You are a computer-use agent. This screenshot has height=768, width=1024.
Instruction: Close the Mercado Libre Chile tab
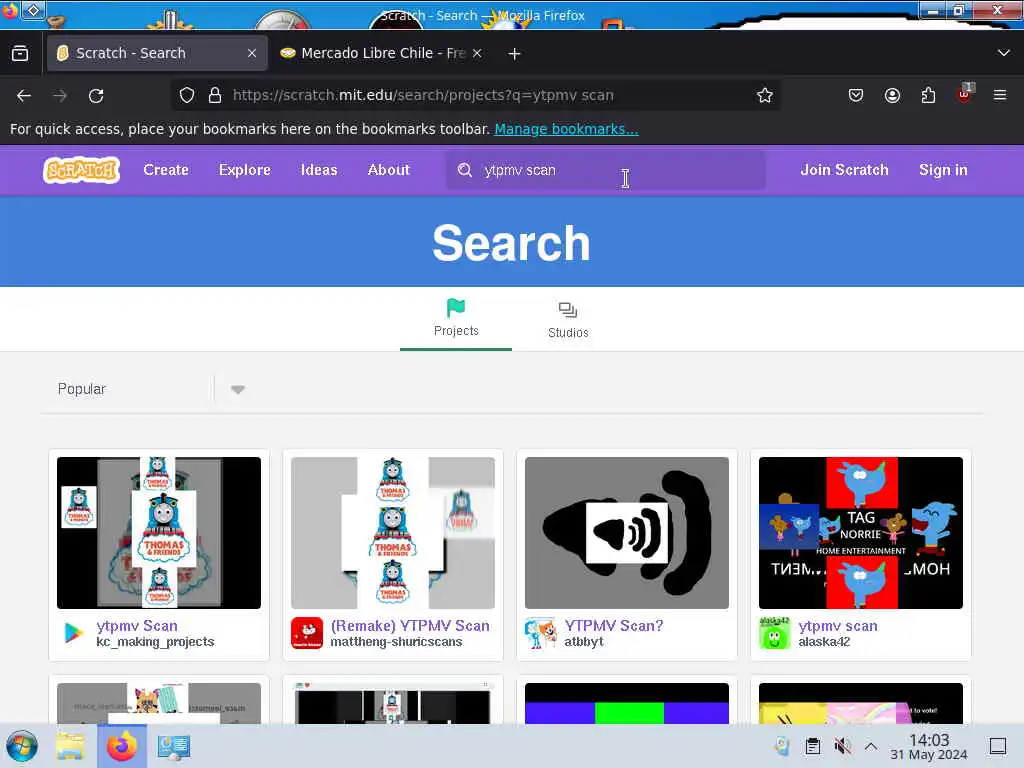coord(477,54)
